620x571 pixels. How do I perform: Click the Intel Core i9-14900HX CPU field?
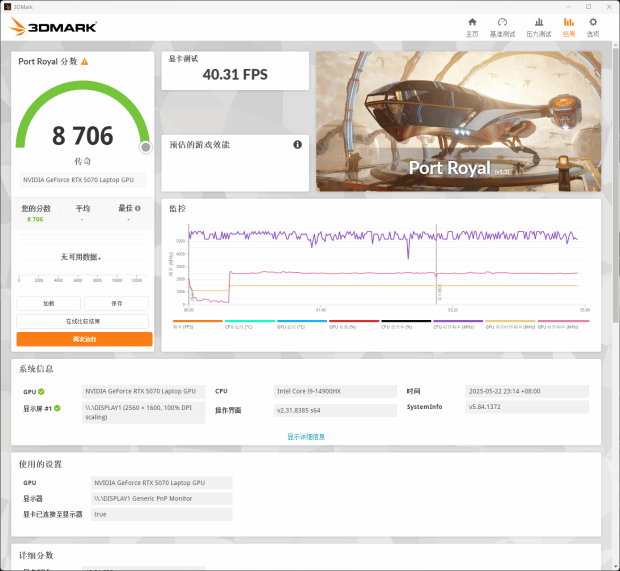click(335, 391)
